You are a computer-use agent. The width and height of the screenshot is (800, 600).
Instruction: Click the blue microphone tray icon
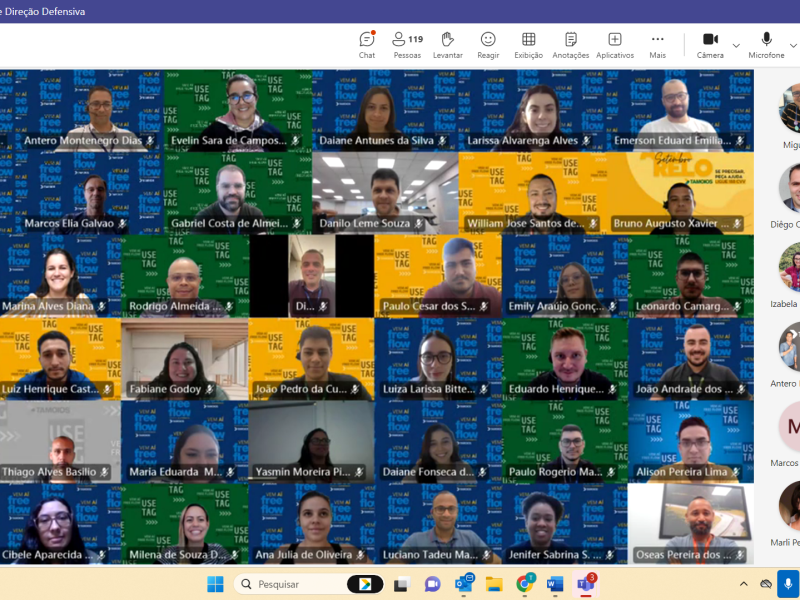[787, 583]
